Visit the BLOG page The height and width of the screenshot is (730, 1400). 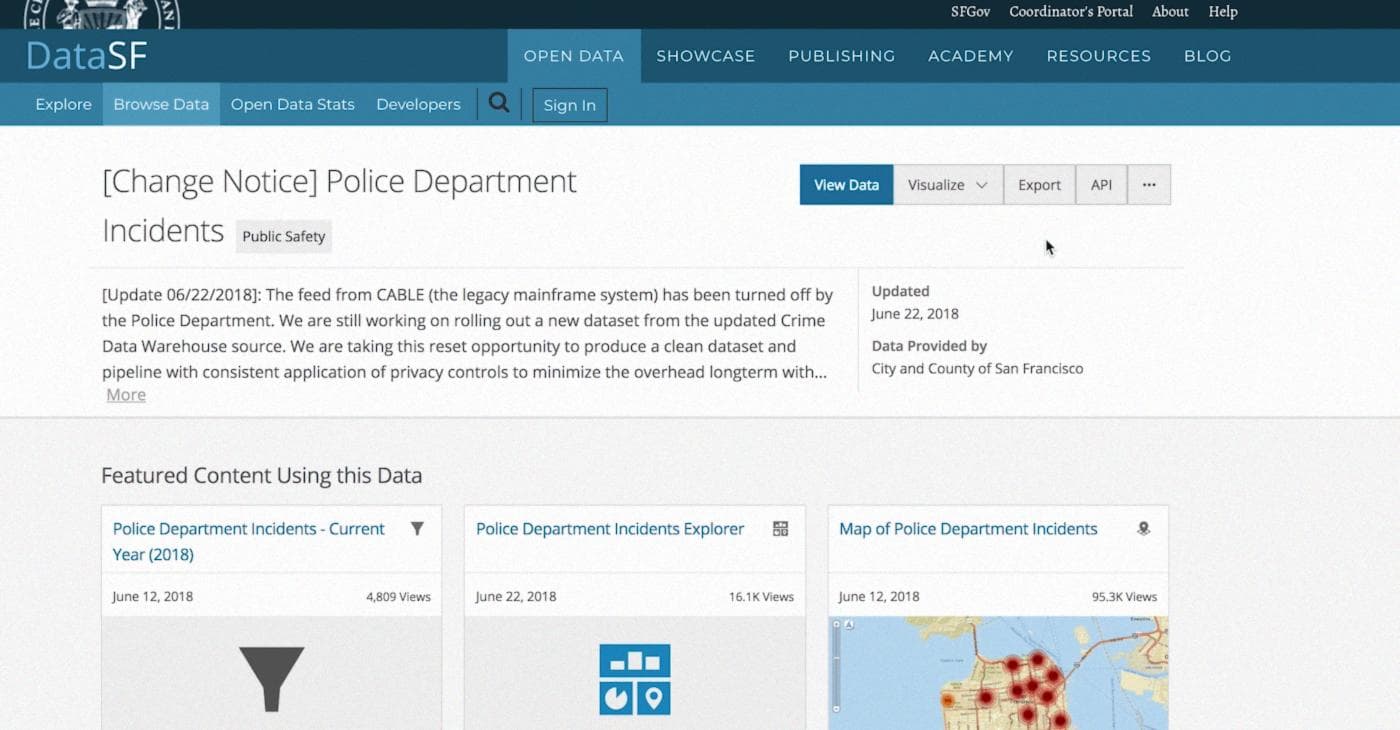[1208, 56]
